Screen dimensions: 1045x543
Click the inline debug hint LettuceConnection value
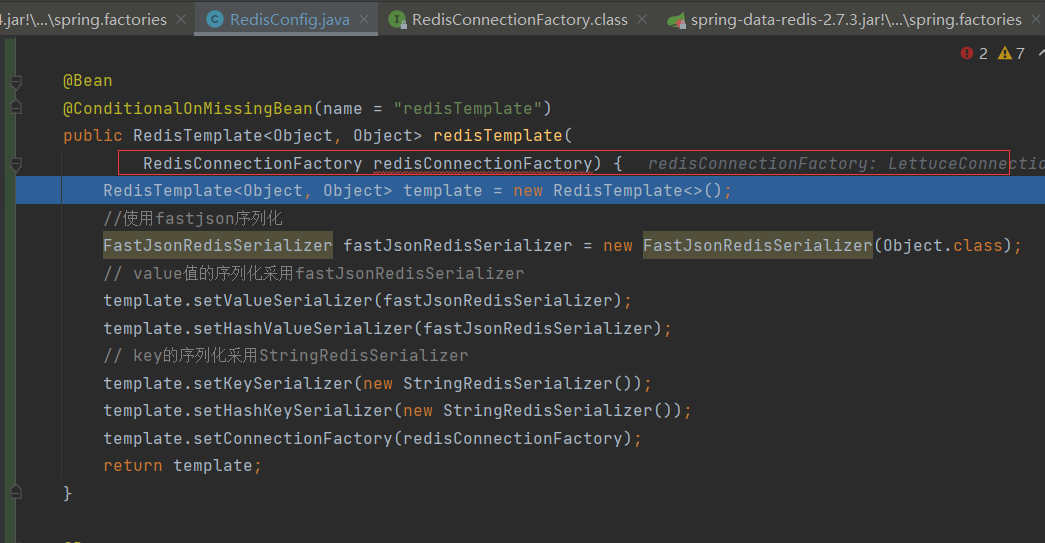click(x=966, y=164)
